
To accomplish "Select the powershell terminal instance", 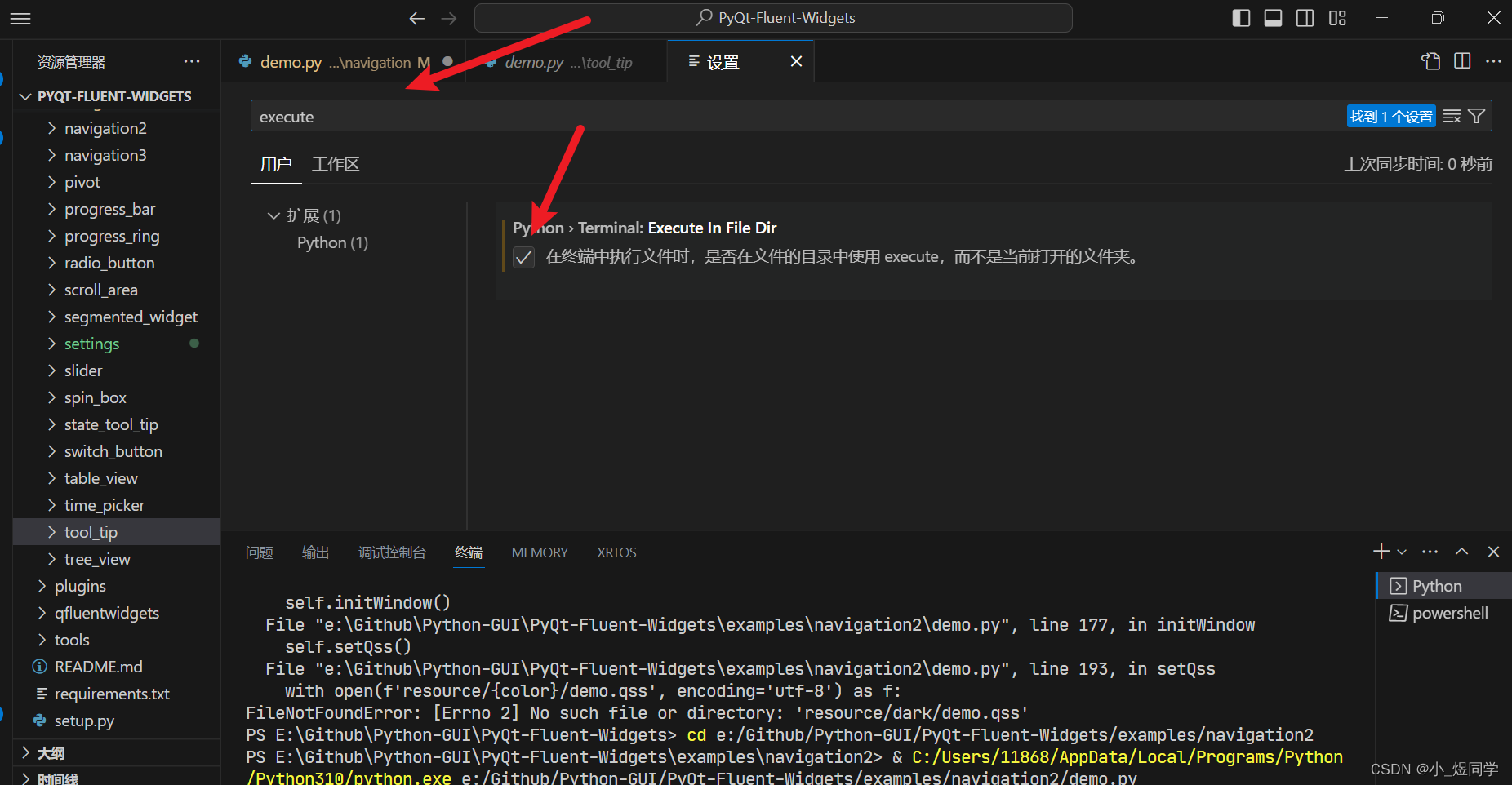I will pyautogui.click(x=1444, y=613).
